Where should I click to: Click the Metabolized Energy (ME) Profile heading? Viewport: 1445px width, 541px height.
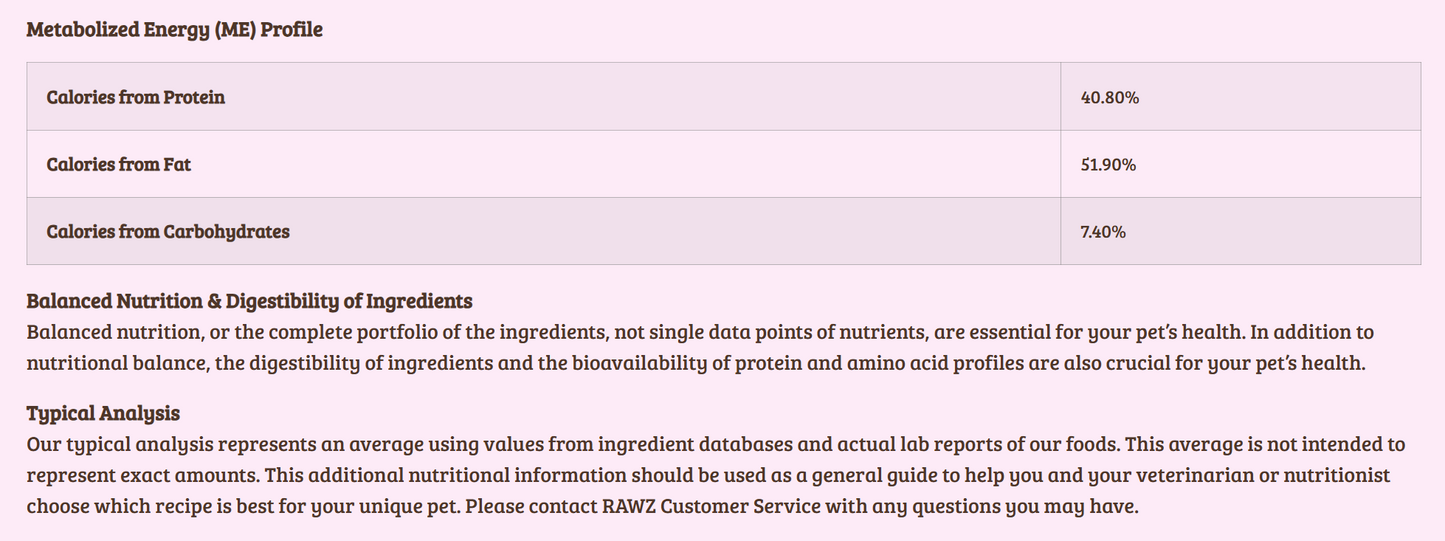pos(174,30)
